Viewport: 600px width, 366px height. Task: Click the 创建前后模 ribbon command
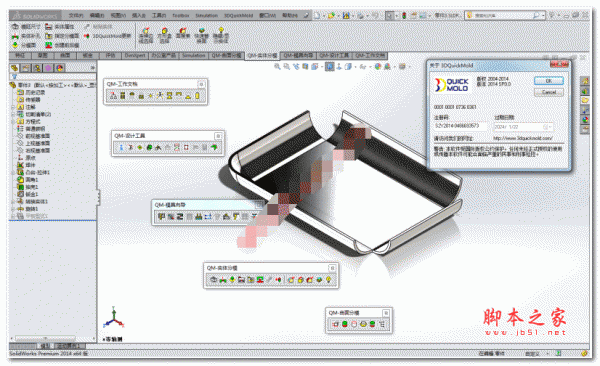pos(62,45)
